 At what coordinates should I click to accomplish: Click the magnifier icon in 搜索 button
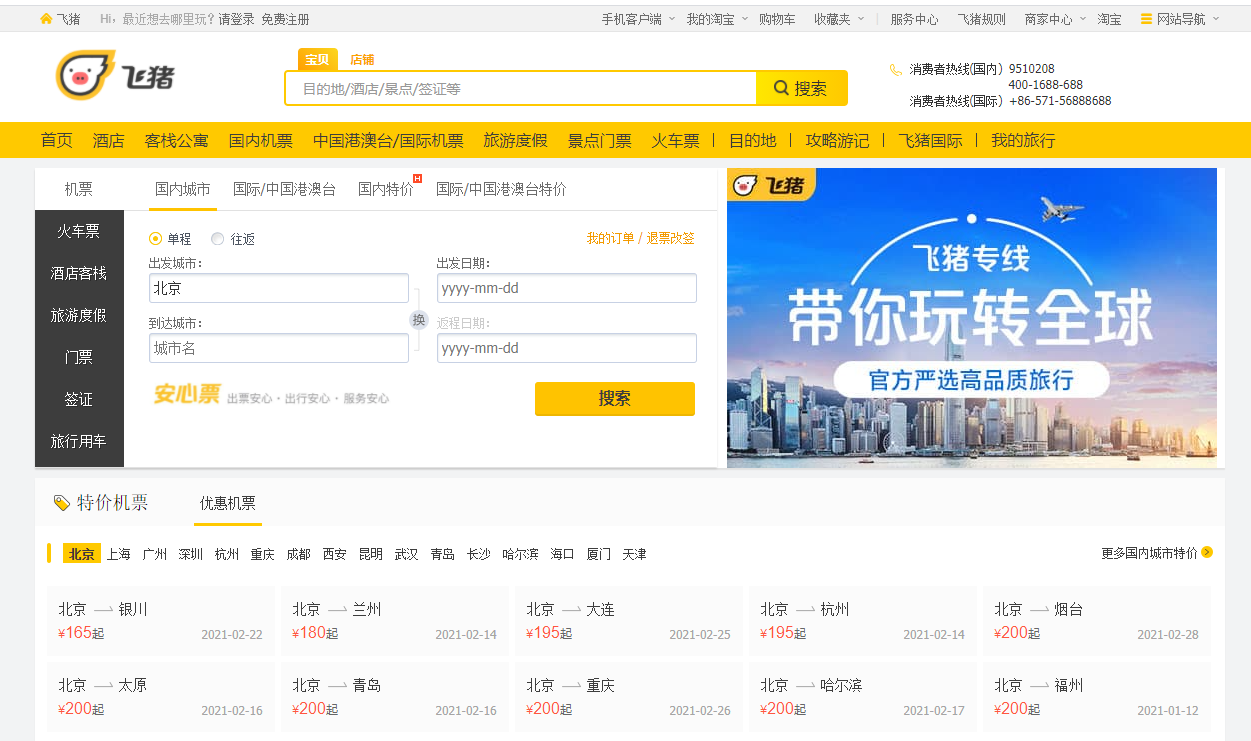(x=782, y=88)
